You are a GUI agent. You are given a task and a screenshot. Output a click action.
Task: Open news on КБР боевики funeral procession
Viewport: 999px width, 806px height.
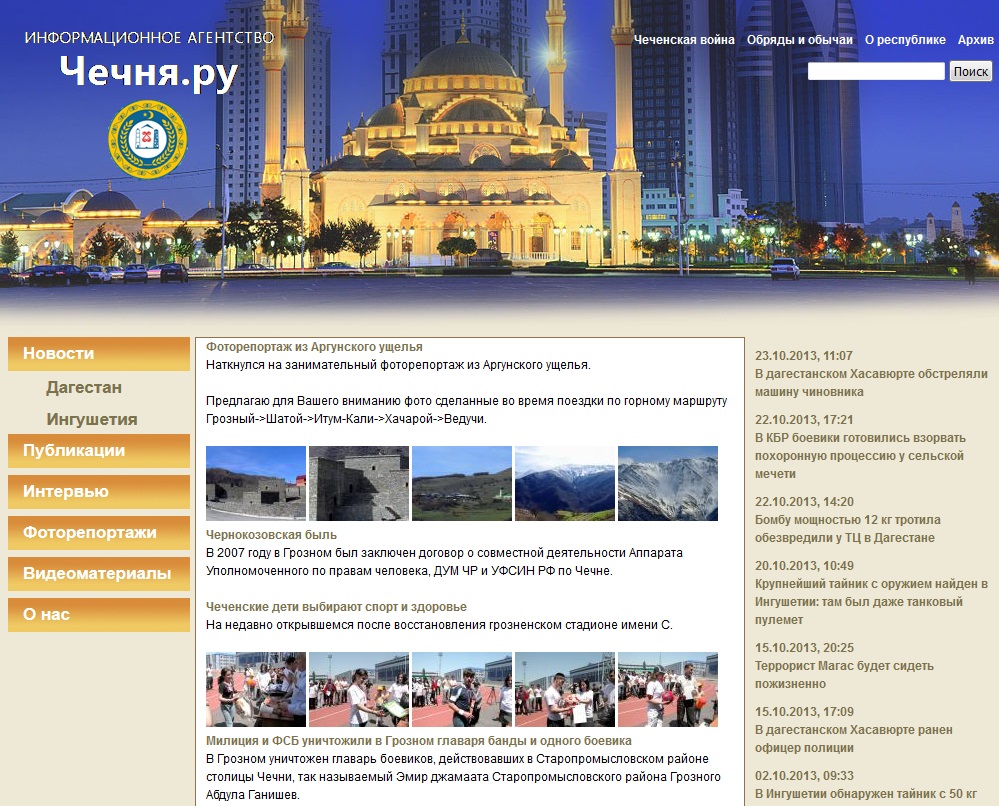[860, 456]
